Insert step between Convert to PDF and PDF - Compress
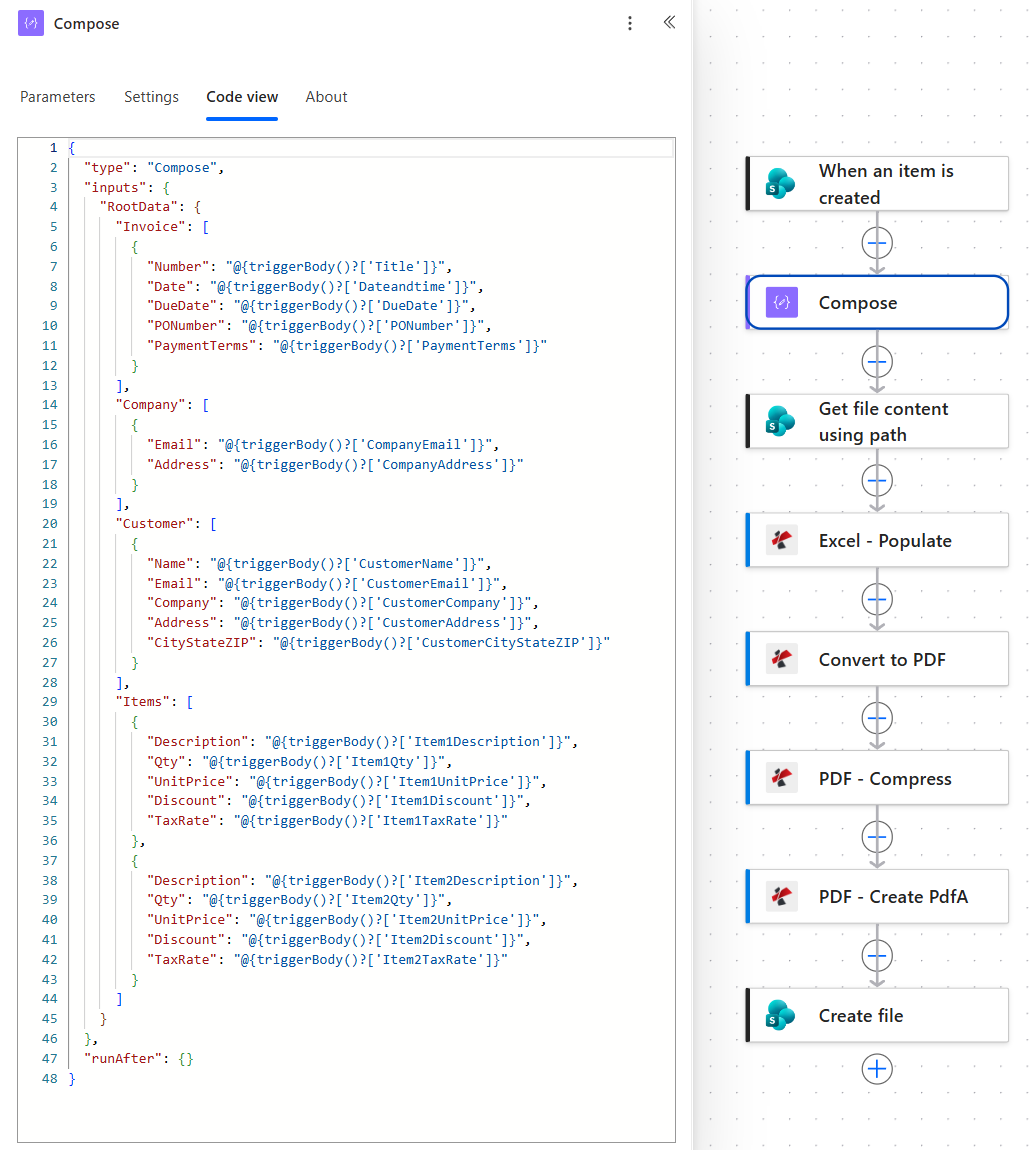The width and height of the screenshot is (1036, 1150). [x=877, y=718]
